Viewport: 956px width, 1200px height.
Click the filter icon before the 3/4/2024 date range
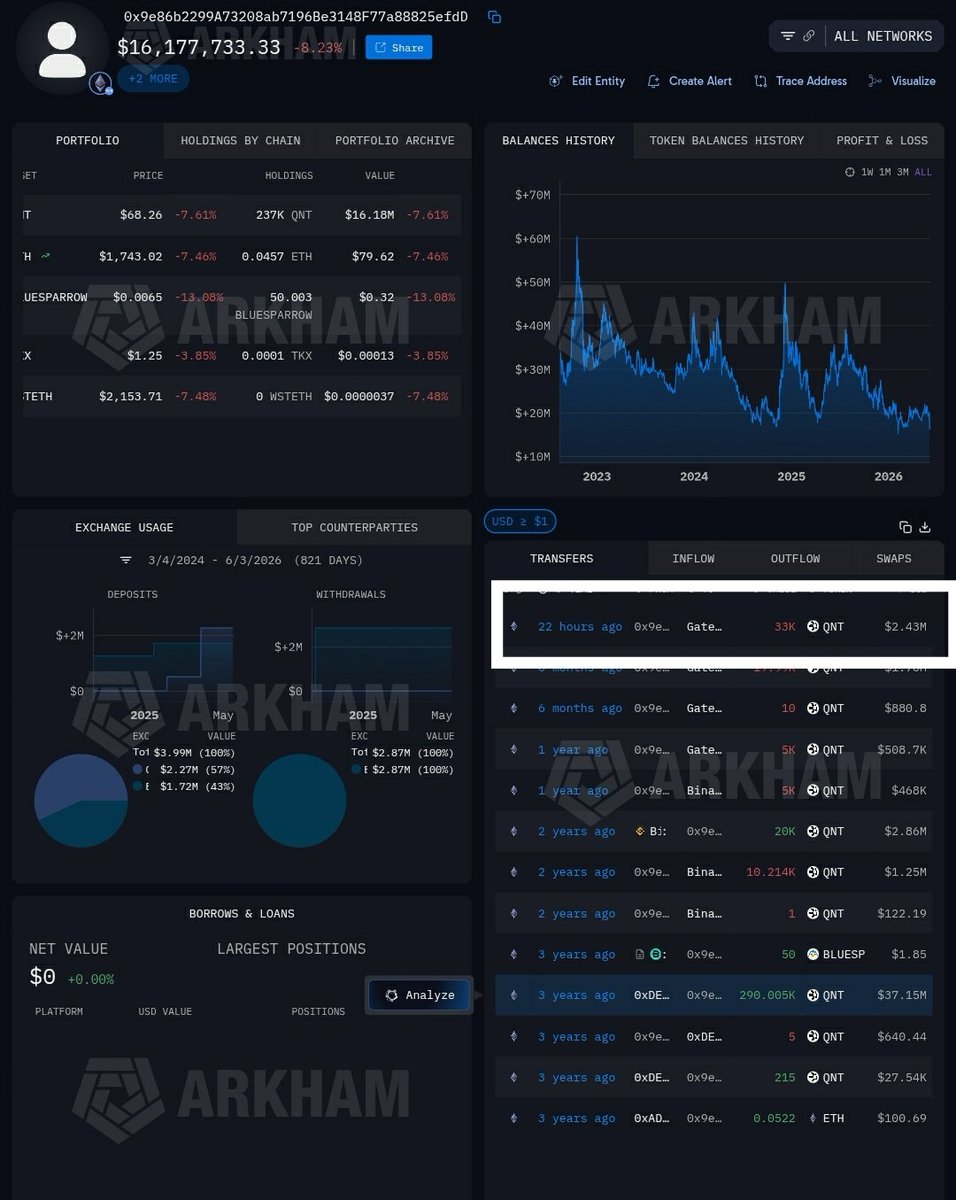(x=126, y=560)
